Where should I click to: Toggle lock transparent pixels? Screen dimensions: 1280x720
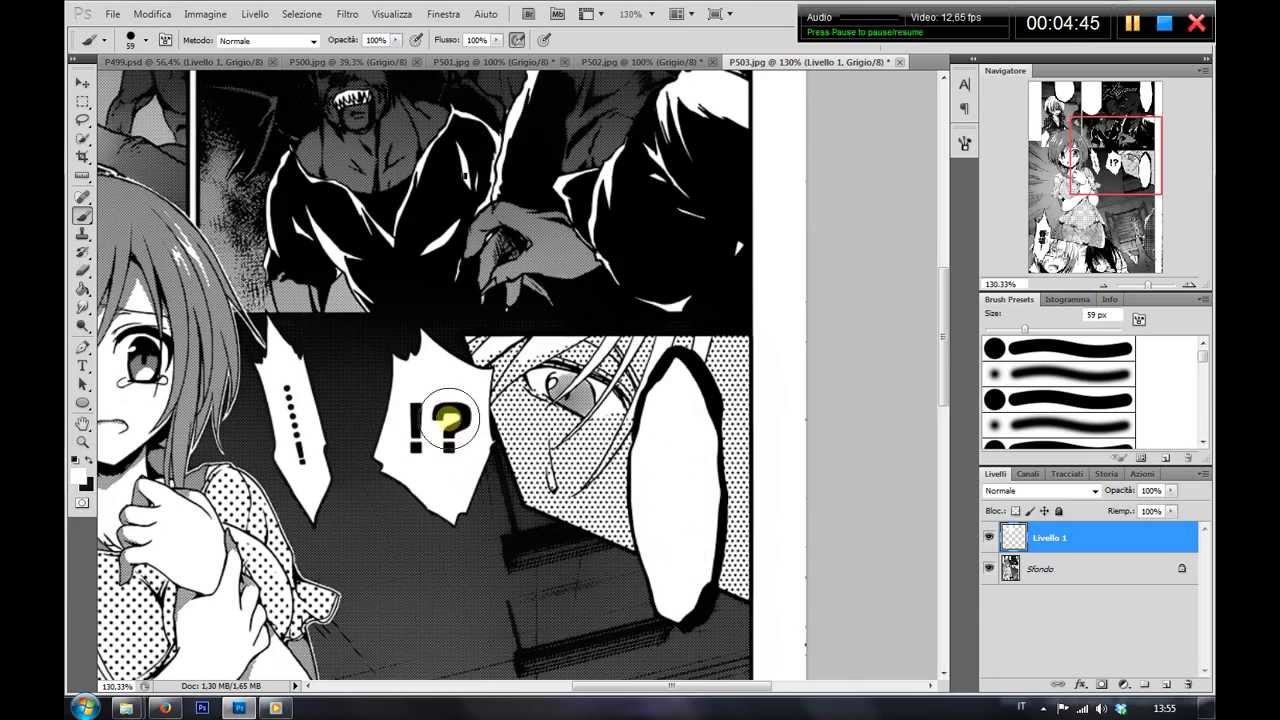pyautogui.click(x=1016, y=511)
